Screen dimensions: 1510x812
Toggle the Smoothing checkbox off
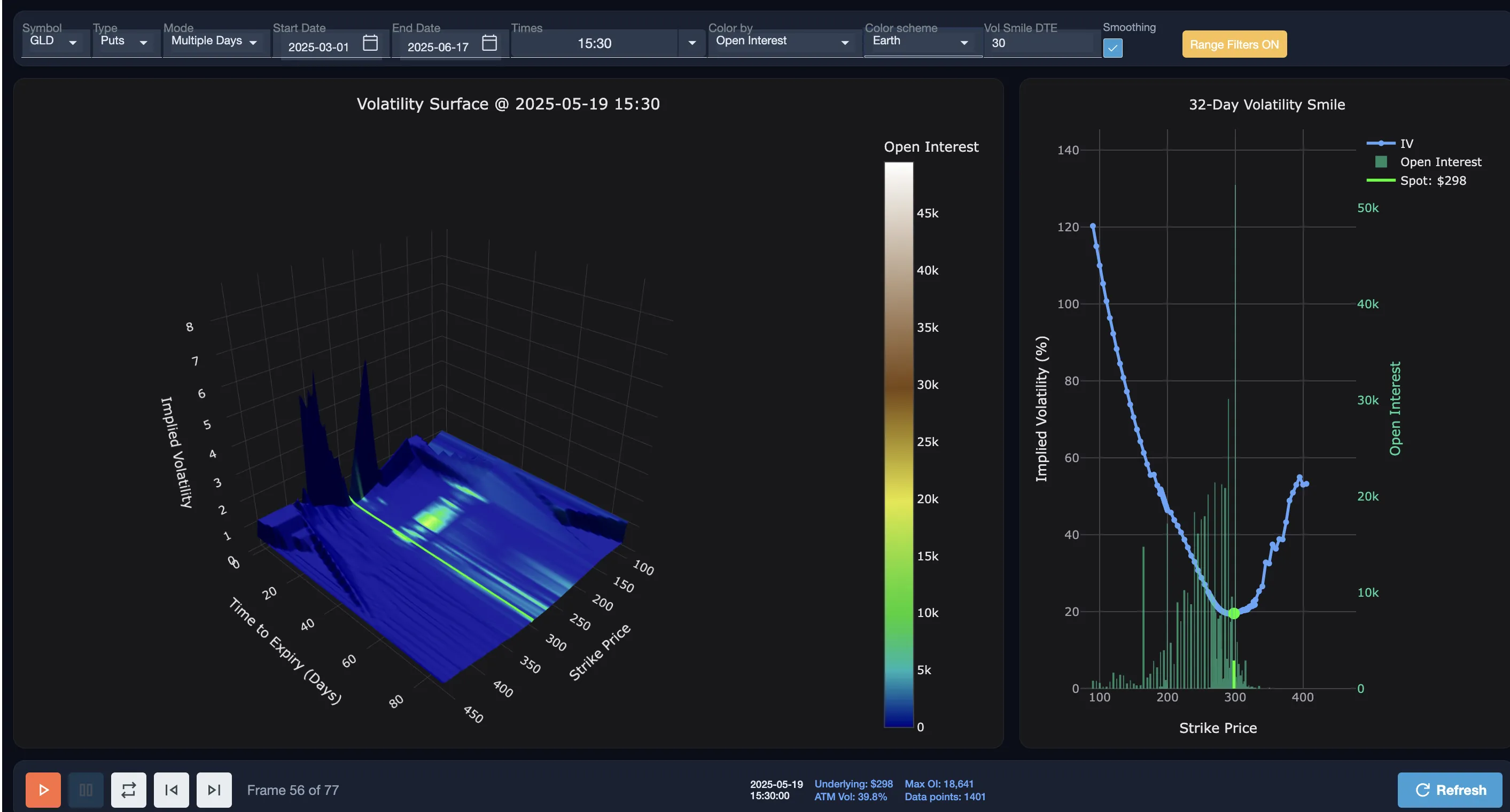[1113, 48]
